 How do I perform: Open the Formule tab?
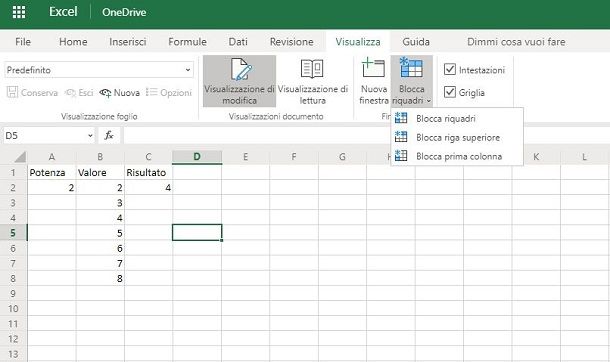pos(187,42)
